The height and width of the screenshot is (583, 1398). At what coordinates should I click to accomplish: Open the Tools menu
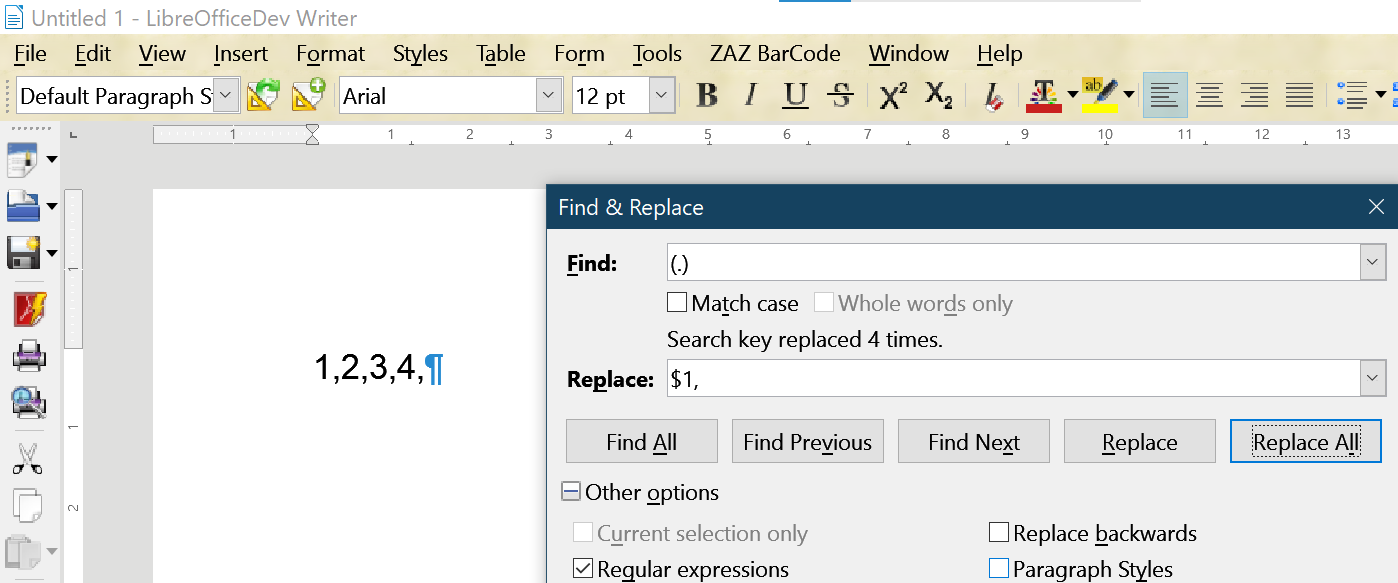pyautogui.click(x=657, y=53)
